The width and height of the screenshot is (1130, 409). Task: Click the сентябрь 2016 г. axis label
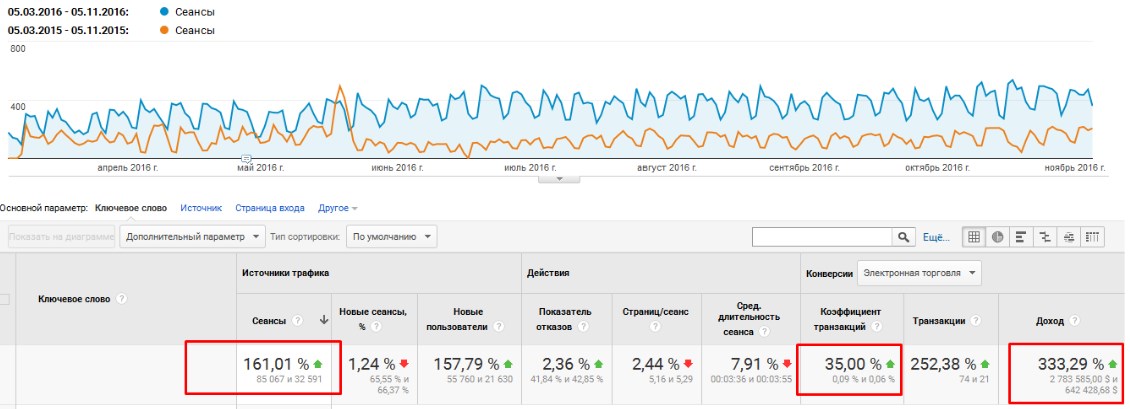pyautogui.click(x=804, y=168)
